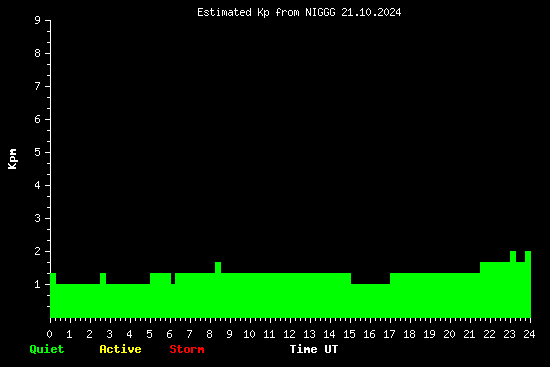
Task: Click the small green bump before hour 3
Action: [x=103, y=279]
